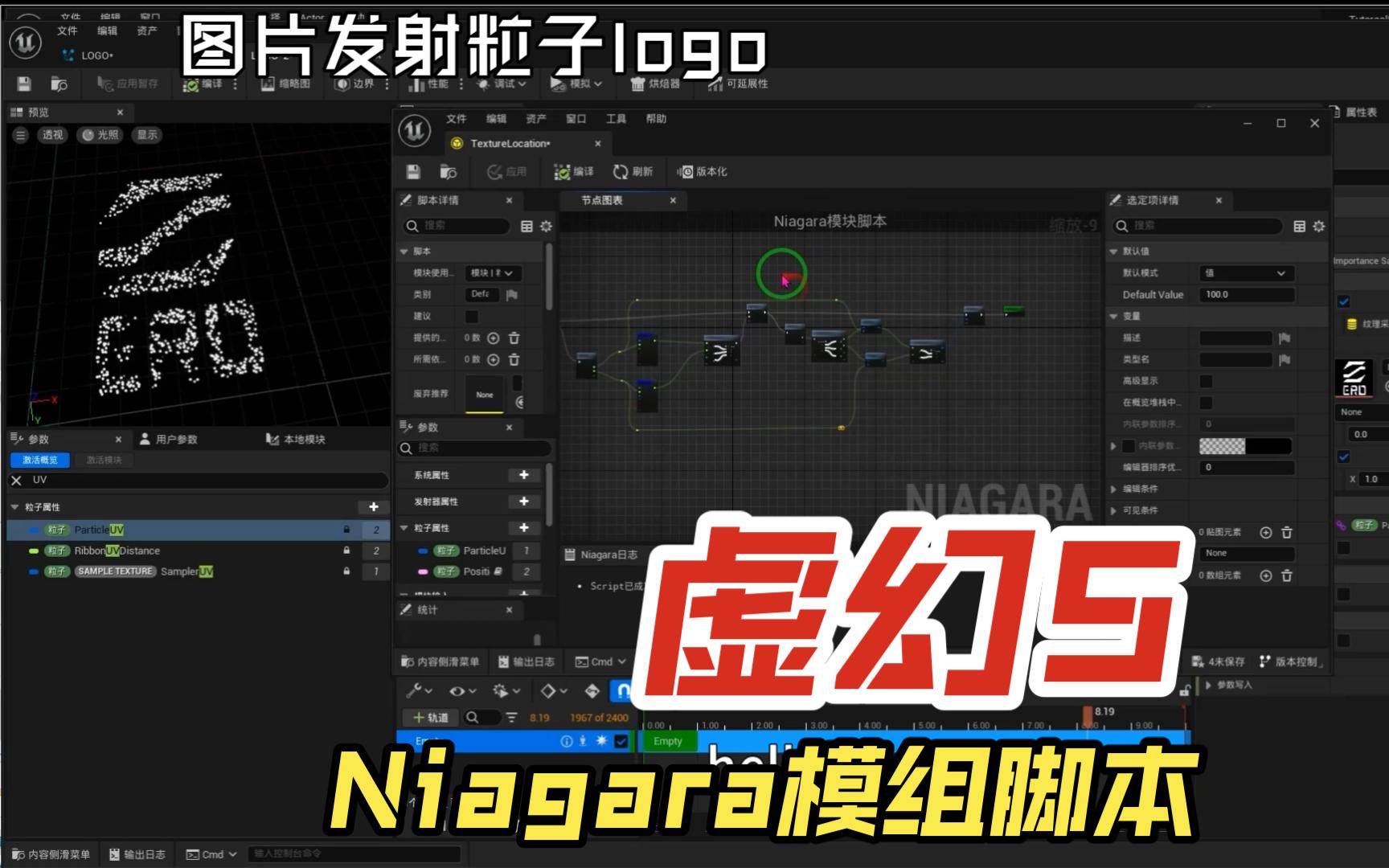Image resolution: width=1389 pixels, height=868 pixels.
Task: Collapse the 变量 section
Action: tap(1114, 317)
